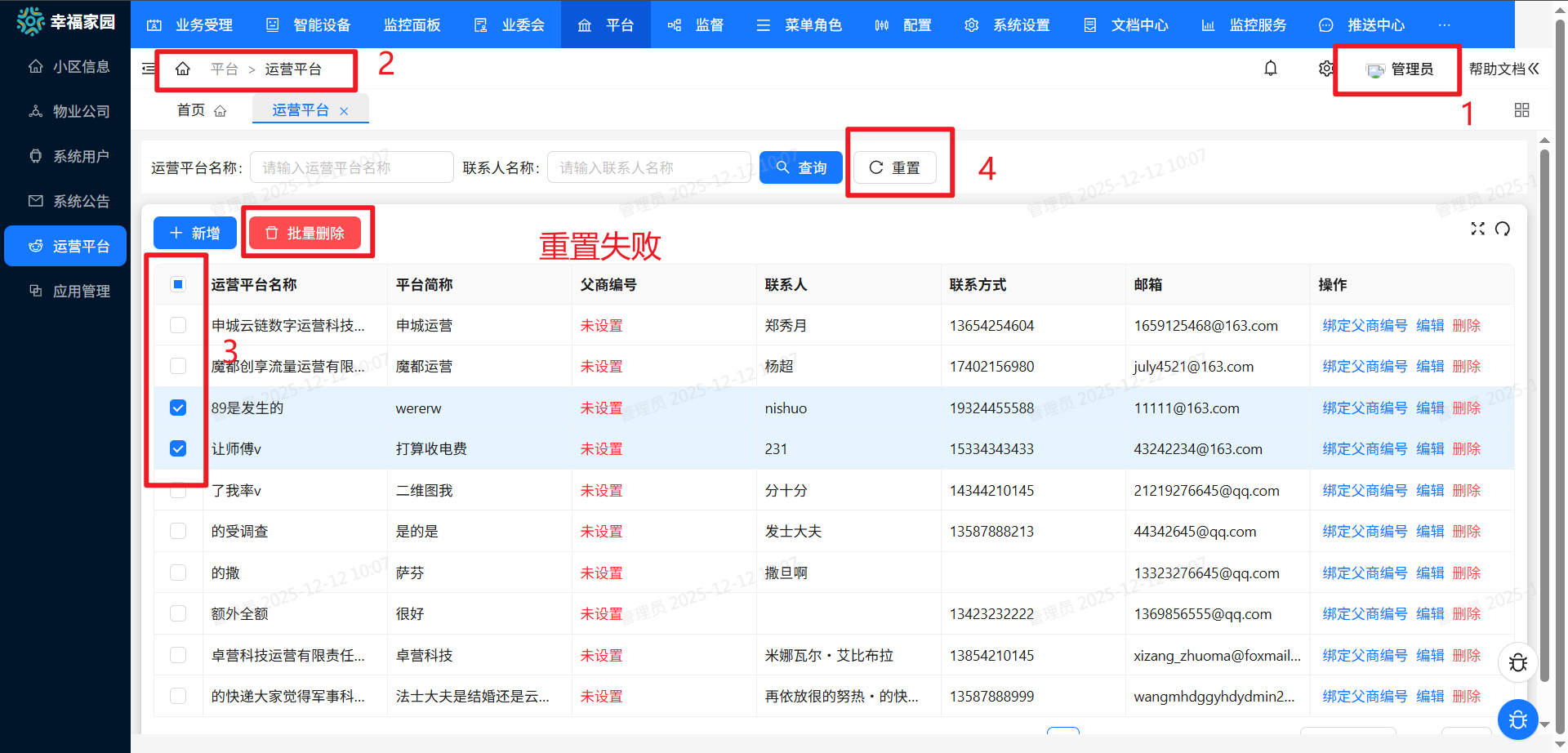Viewport: 1568px width, 753px height.
Task: Open the 业委会 top menu
Action: (509, 25)
